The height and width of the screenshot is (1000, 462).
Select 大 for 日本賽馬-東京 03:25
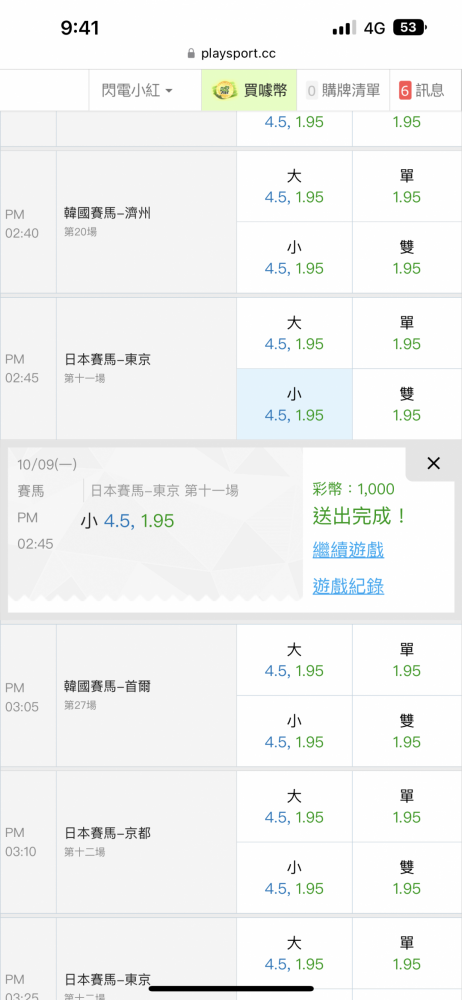click(x=294, y=953)
